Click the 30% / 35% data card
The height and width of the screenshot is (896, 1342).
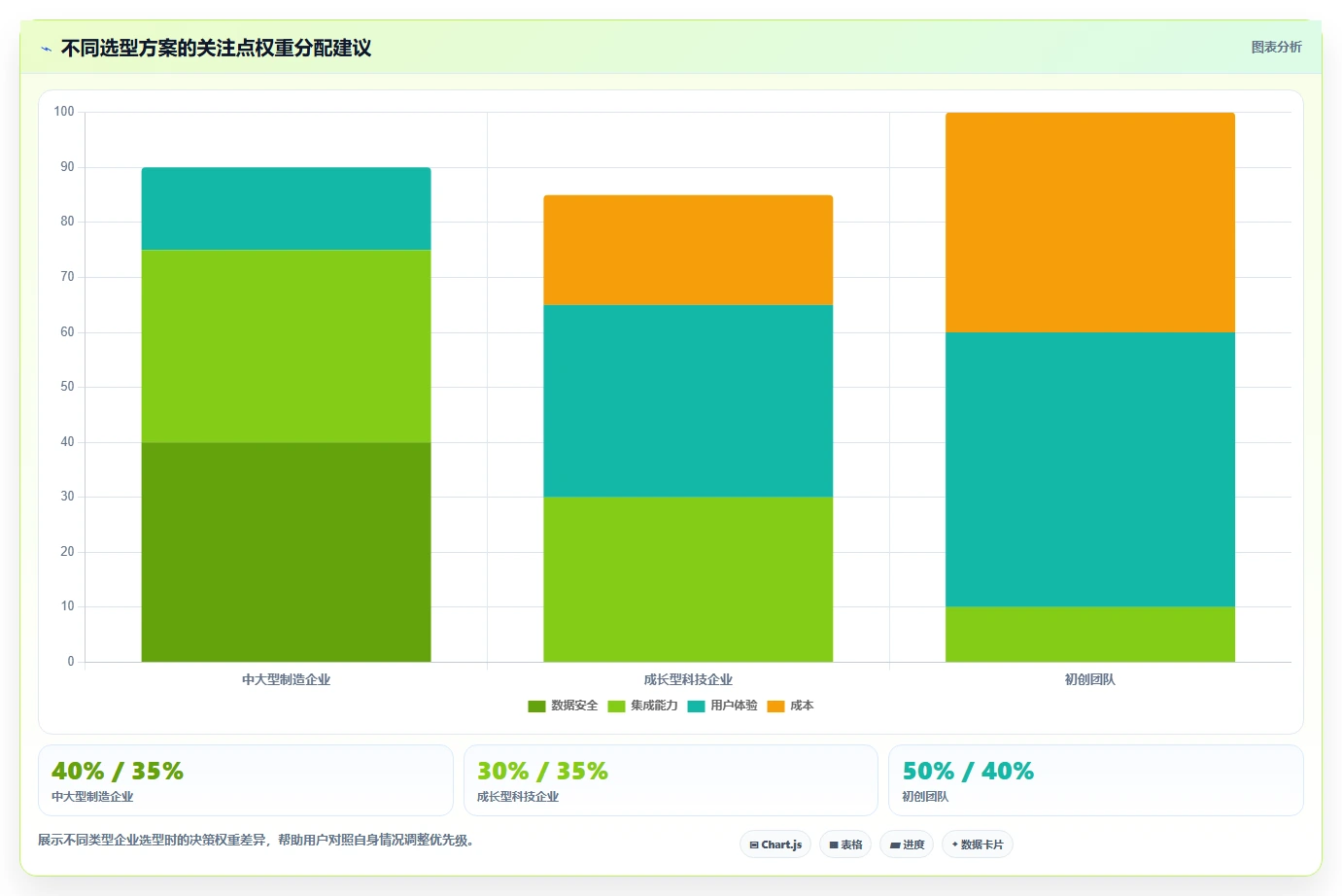point(671,780)
